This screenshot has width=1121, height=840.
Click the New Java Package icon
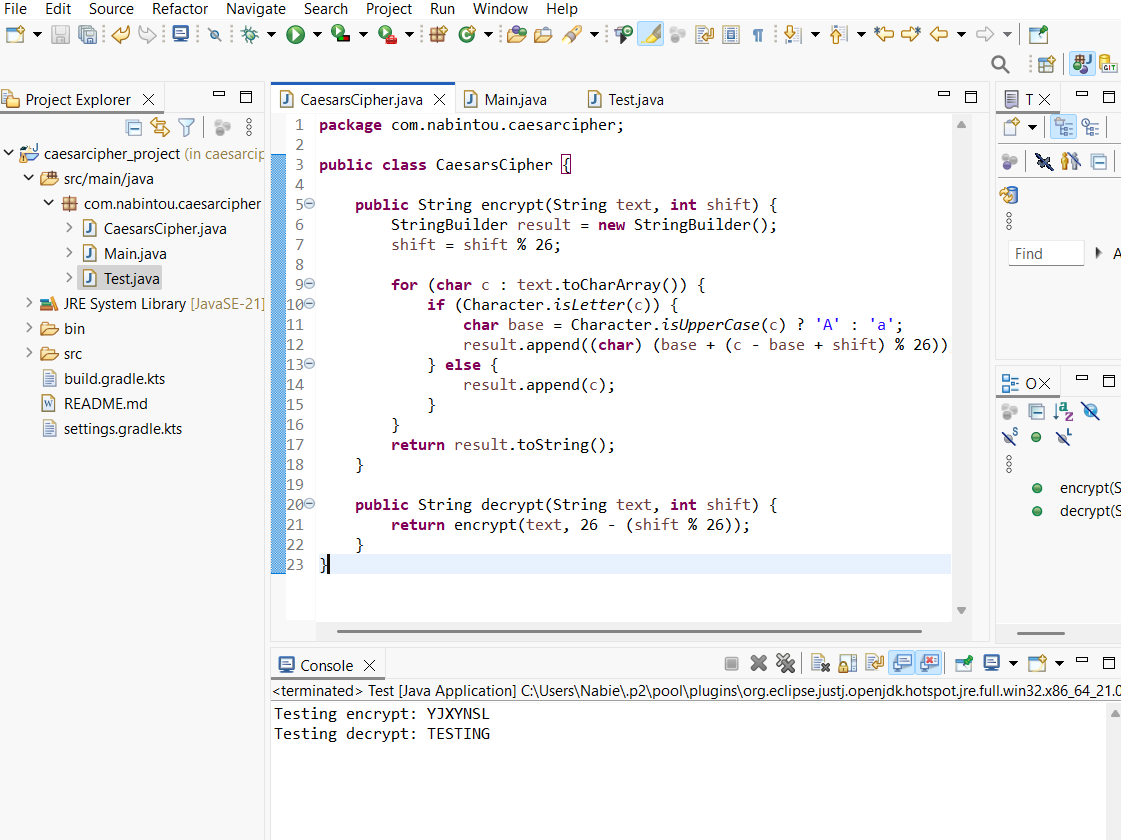point(438,34)
